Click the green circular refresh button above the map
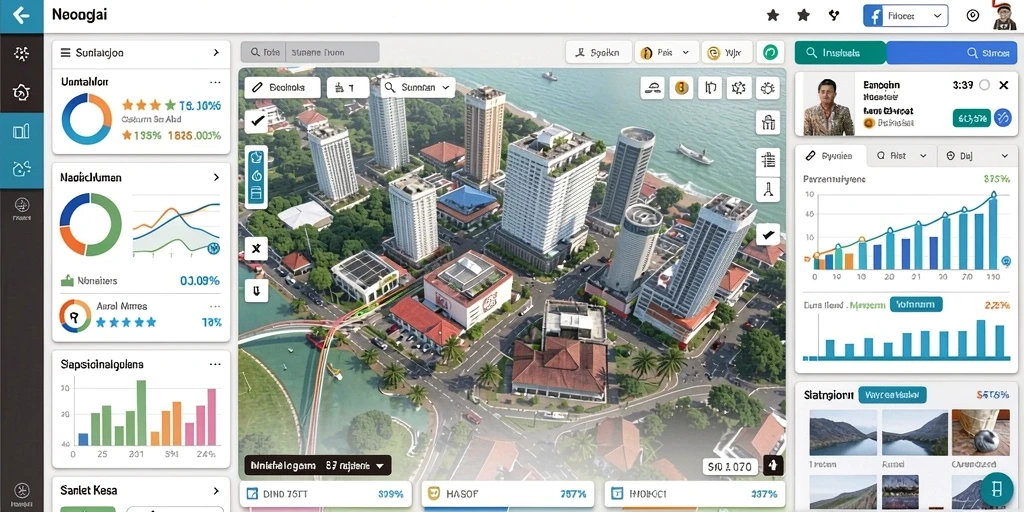Image resolution: width=1024 pixels, height=512 pixels. (771, 52)
